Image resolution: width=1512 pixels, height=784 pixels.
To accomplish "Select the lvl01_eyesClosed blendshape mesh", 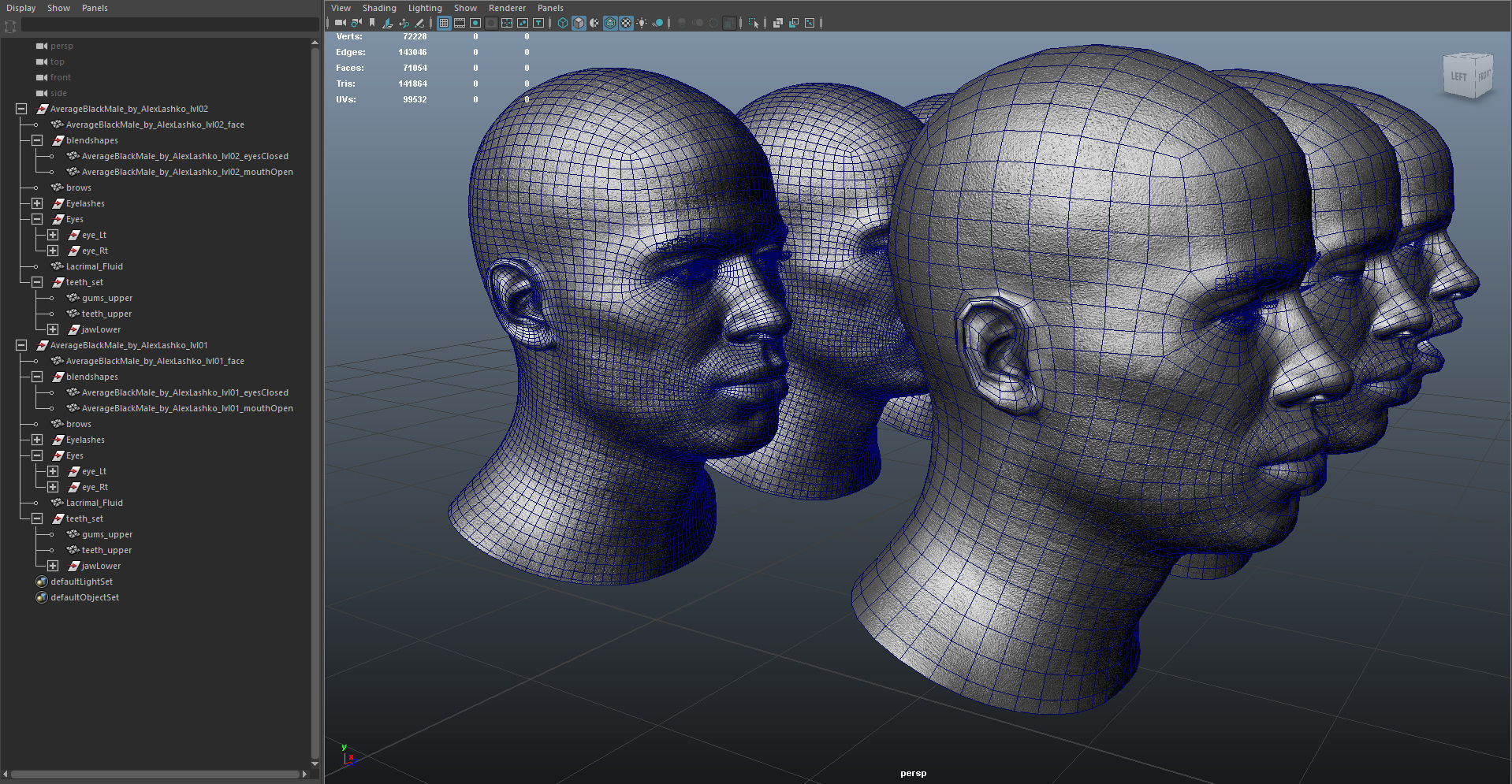I will click(x=184, y=392).
